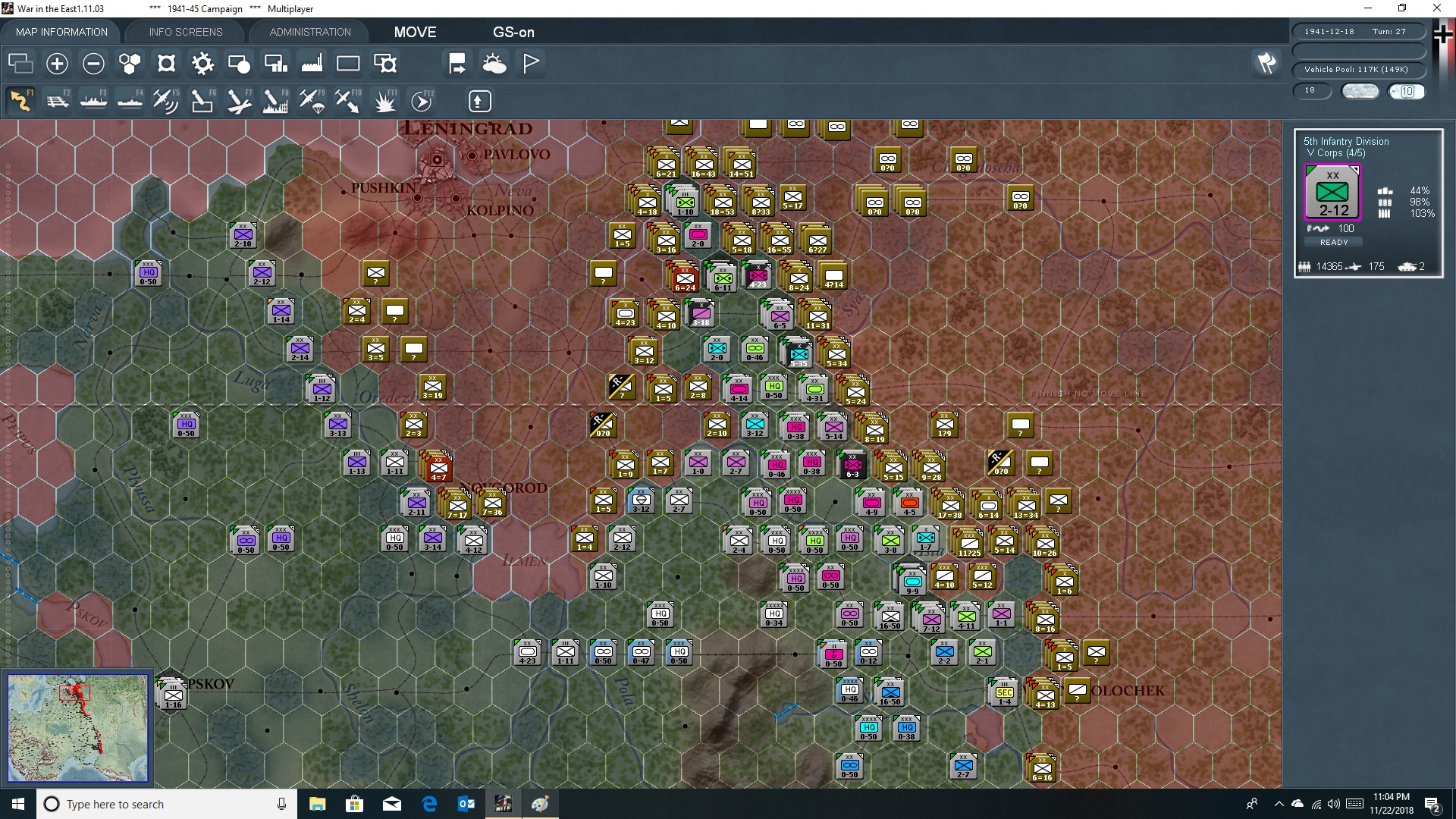Image resolution: width=1456 pixels, height=819 pixels.
Task: Select the 1-16 unit at Pskov
Action: pyautogui.click(x=173, y=695)
